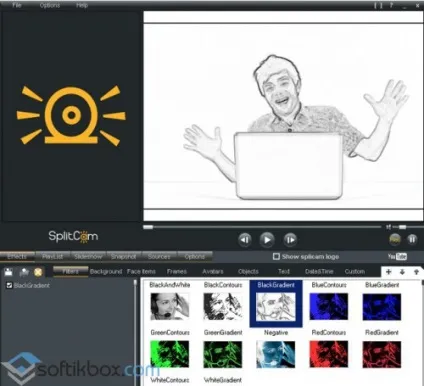Image resolution: width=424 pixels, height=386 pixels.
Task: Select the BlueGradient filter thumbnail
Action: click(382, 306)
